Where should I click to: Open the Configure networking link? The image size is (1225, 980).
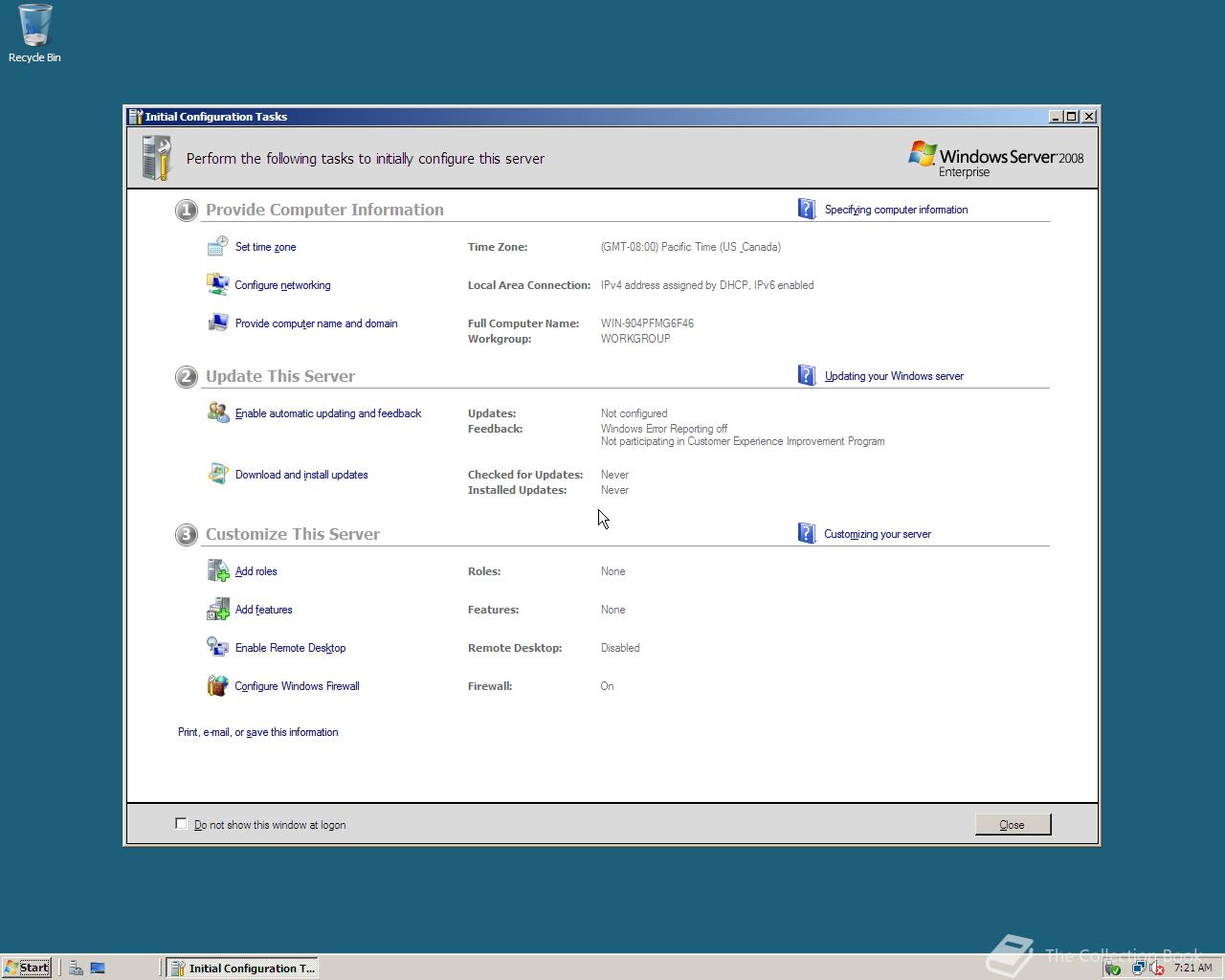[282, 285]
